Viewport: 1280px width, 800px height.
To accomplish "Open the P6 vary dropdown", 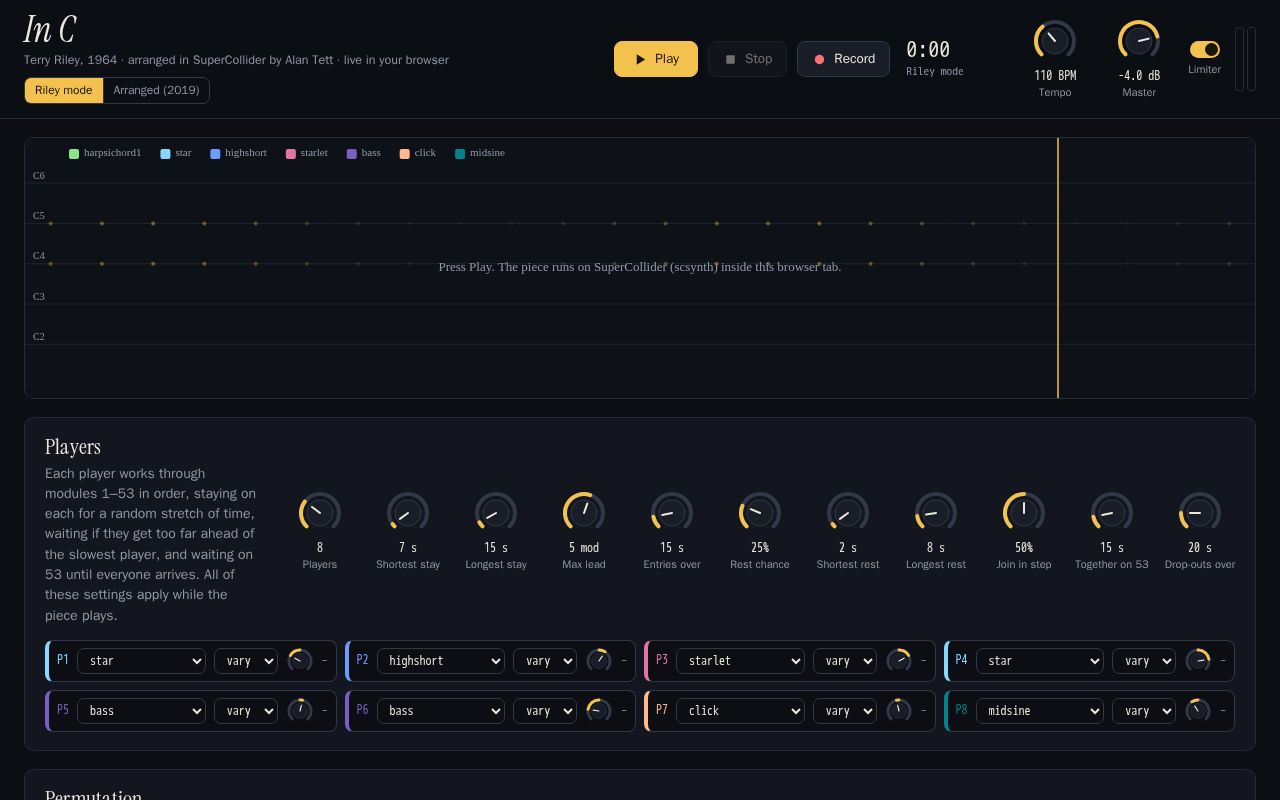I will pyautogui.click(x=545, y=711).
